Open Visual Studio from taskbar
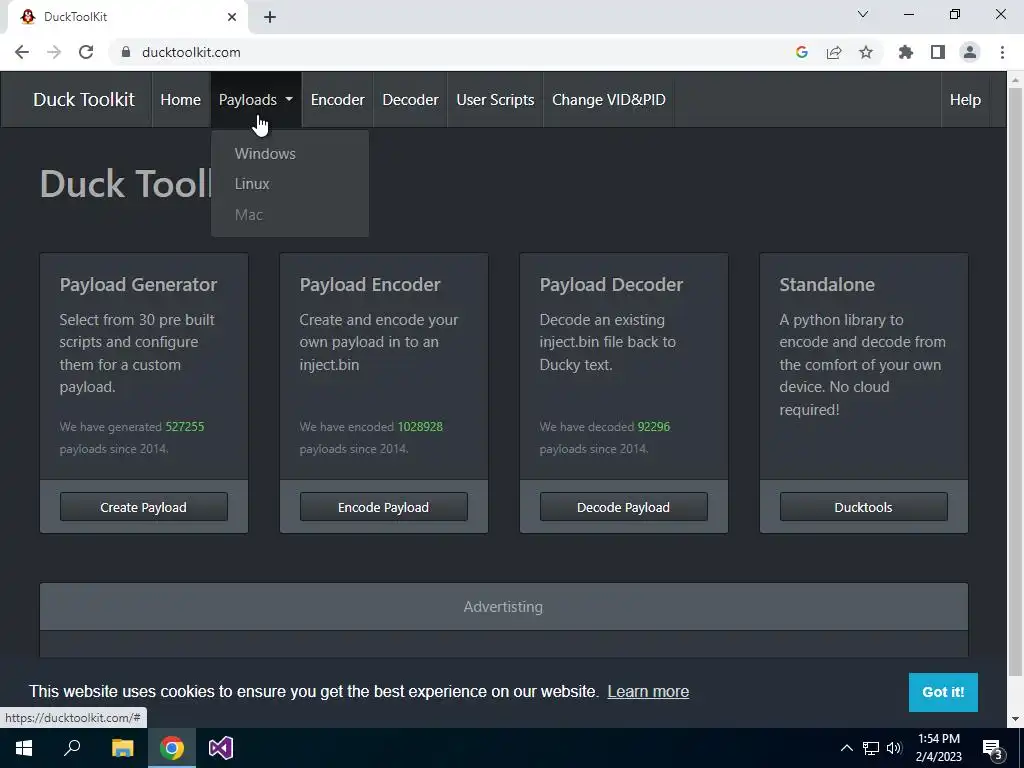The width and height of the screenshot is (1024, 768). point(221,748)
